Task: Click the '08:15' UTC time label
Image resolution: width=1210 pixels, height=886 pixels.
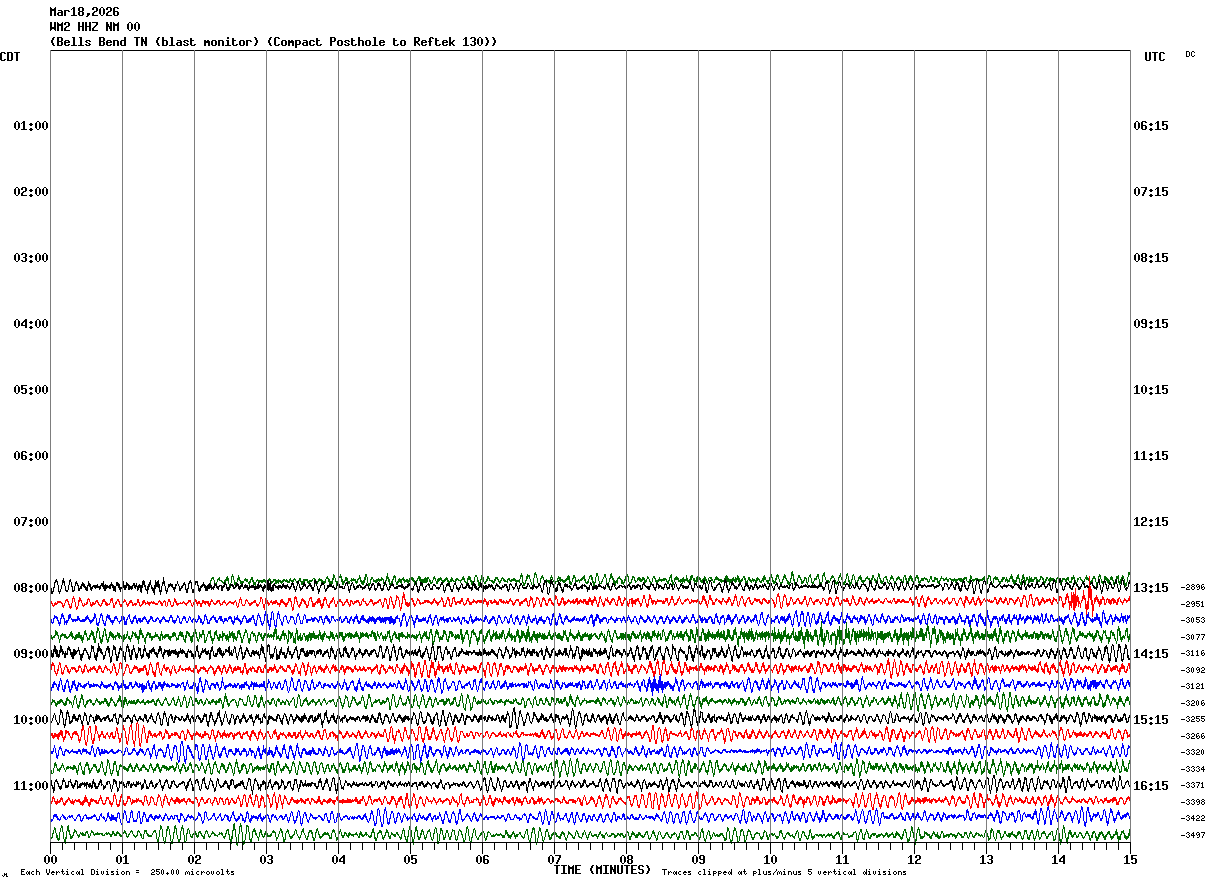Action: [x=1150, y=258]
